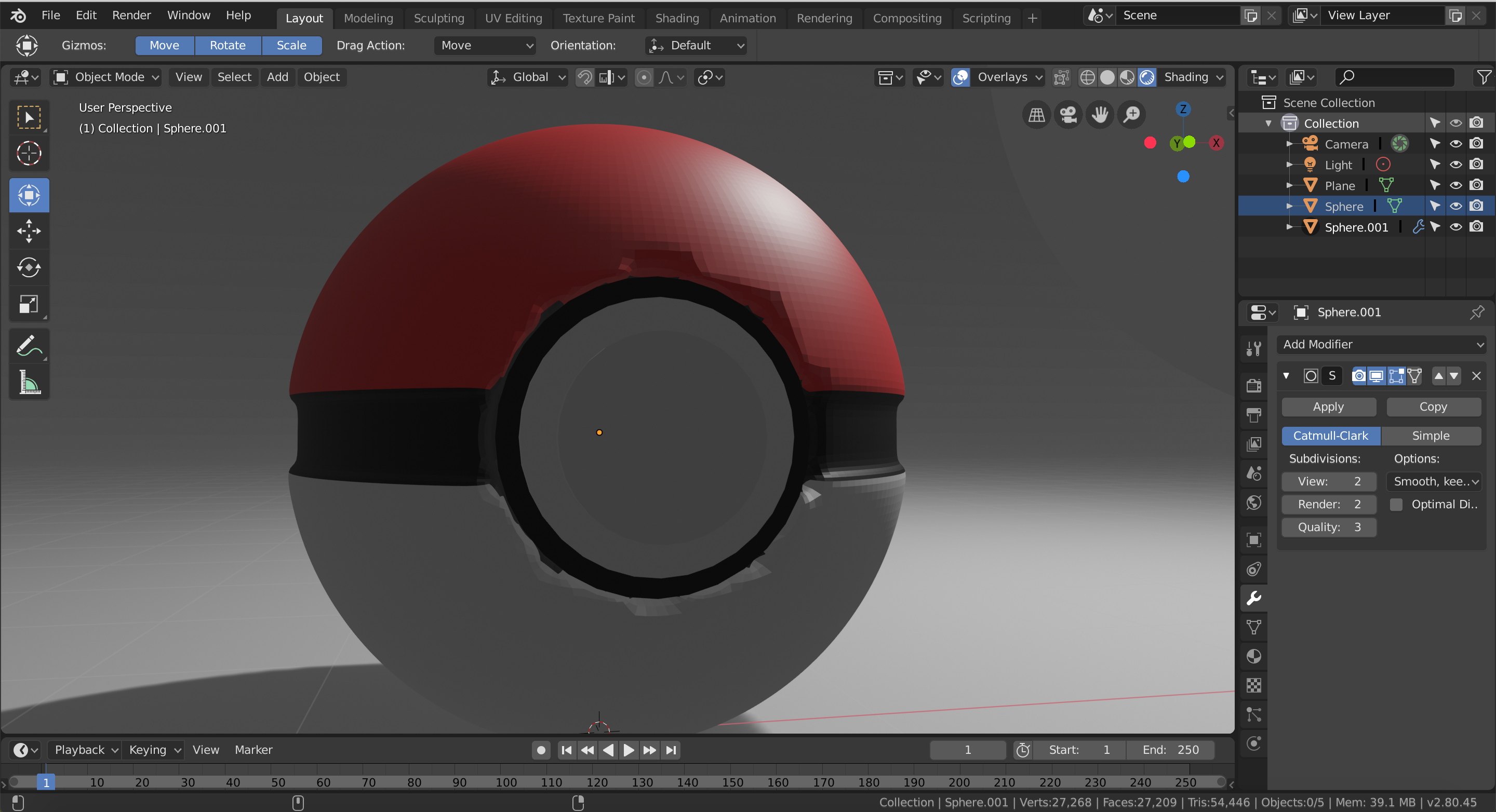The image size is (1496, 812).
Task: Click the View subdivisions value field
Action: tap(1329, 481)
